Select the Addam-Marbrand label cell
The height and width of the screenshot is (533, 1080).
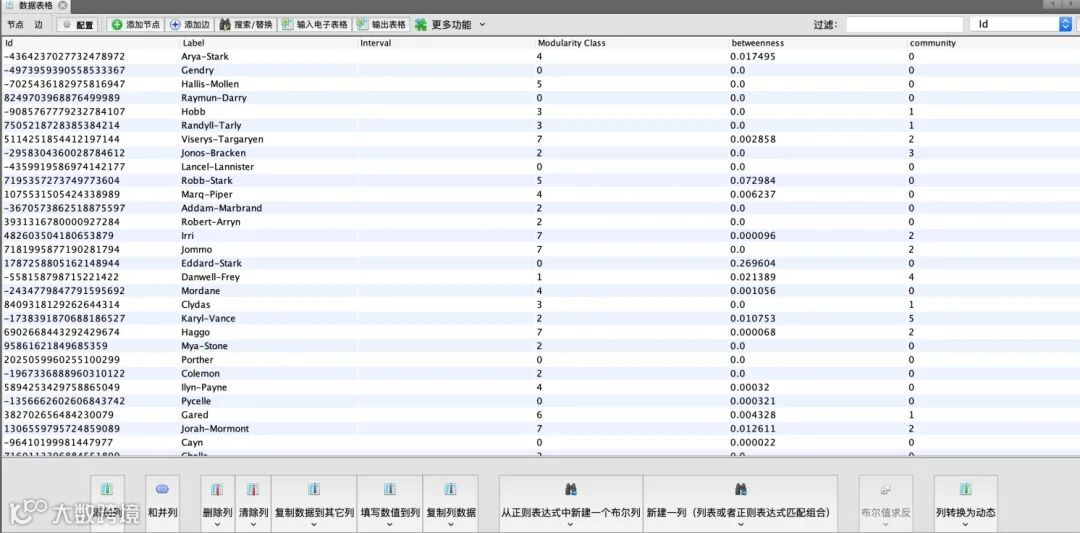(222, 208)
